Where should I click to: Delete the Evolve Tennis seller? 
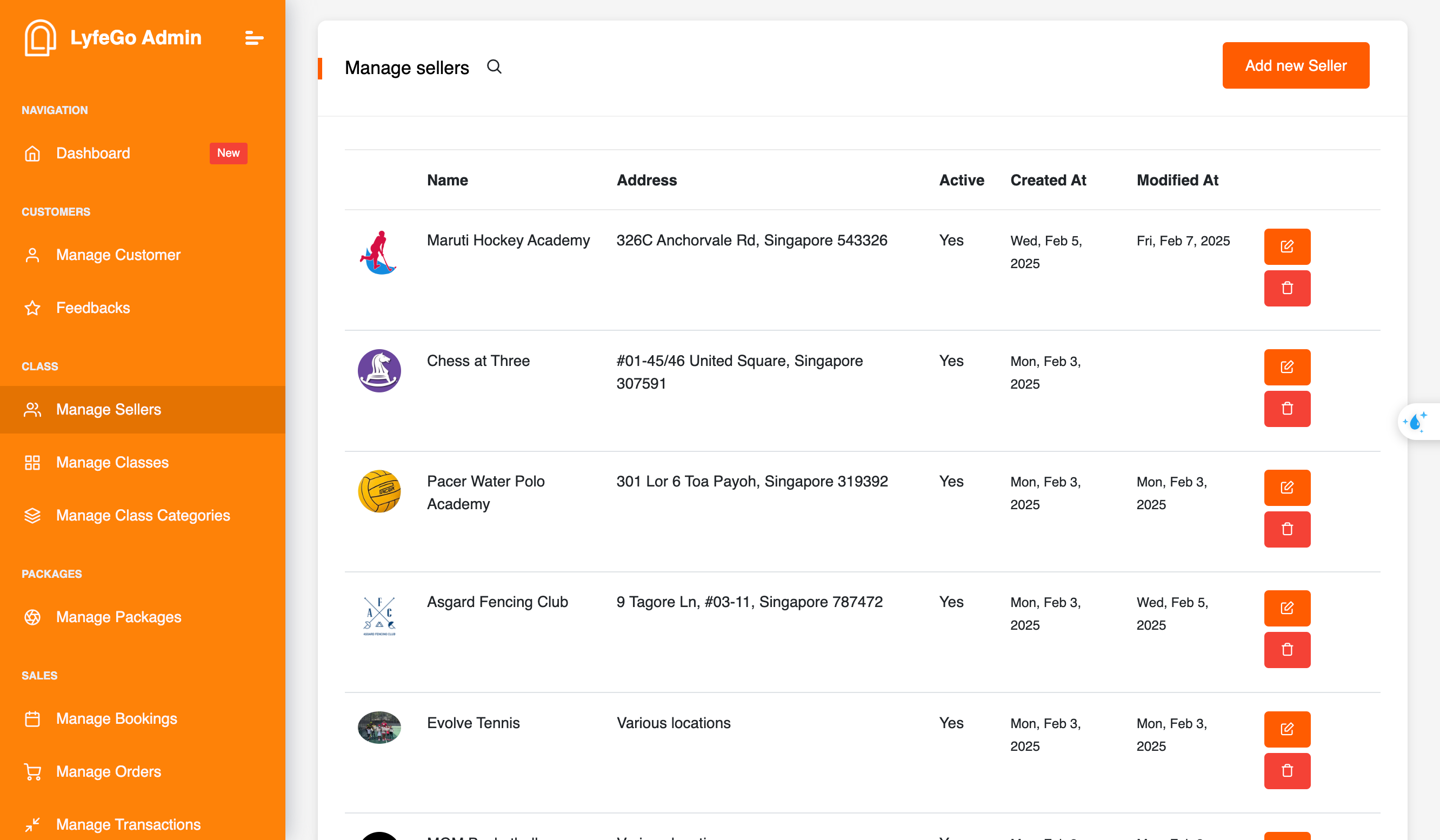tap(1286, 771)
